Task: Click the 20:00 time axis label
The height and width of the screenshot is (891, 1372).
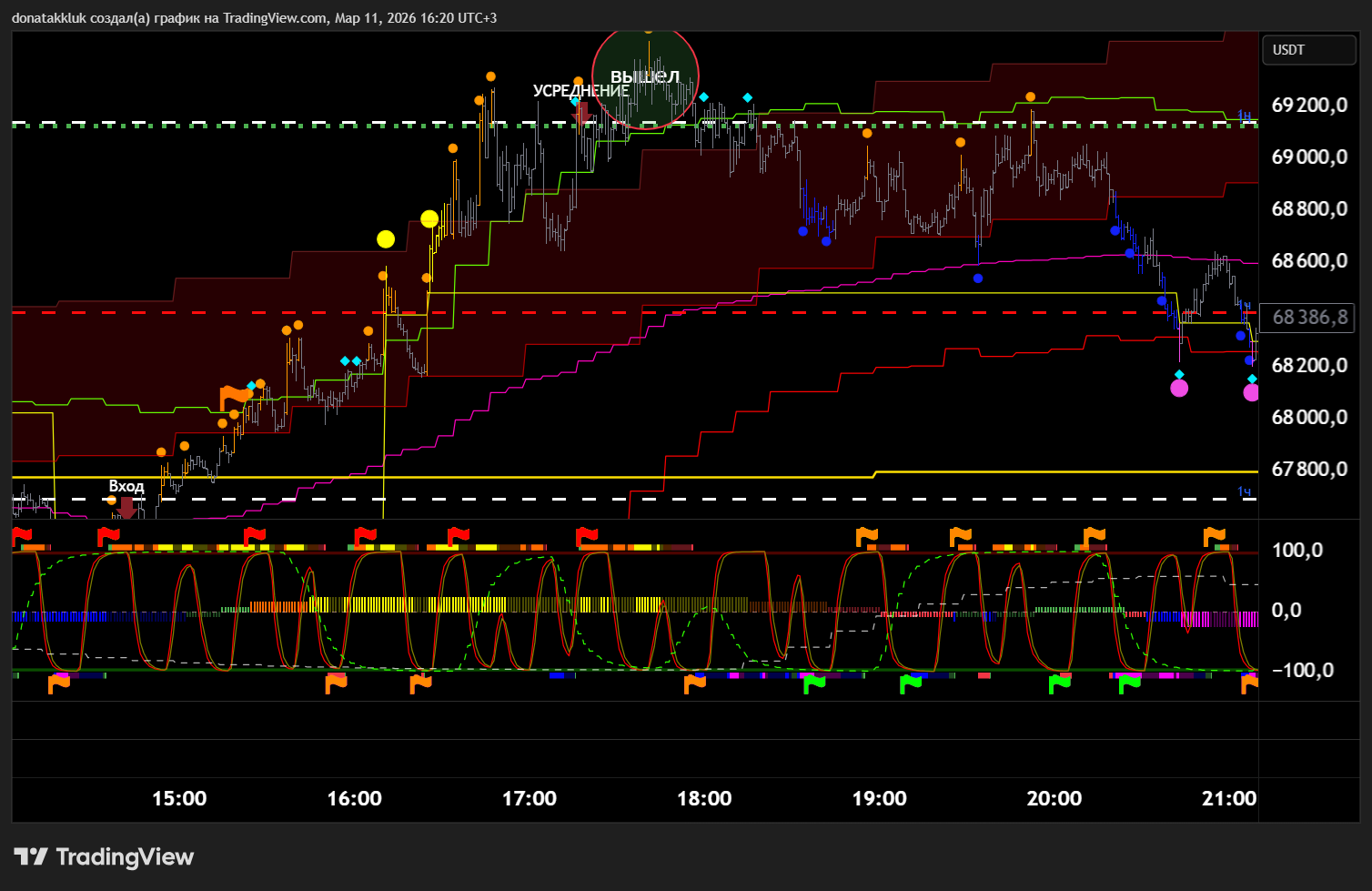Action: (x=1054, y=798)
